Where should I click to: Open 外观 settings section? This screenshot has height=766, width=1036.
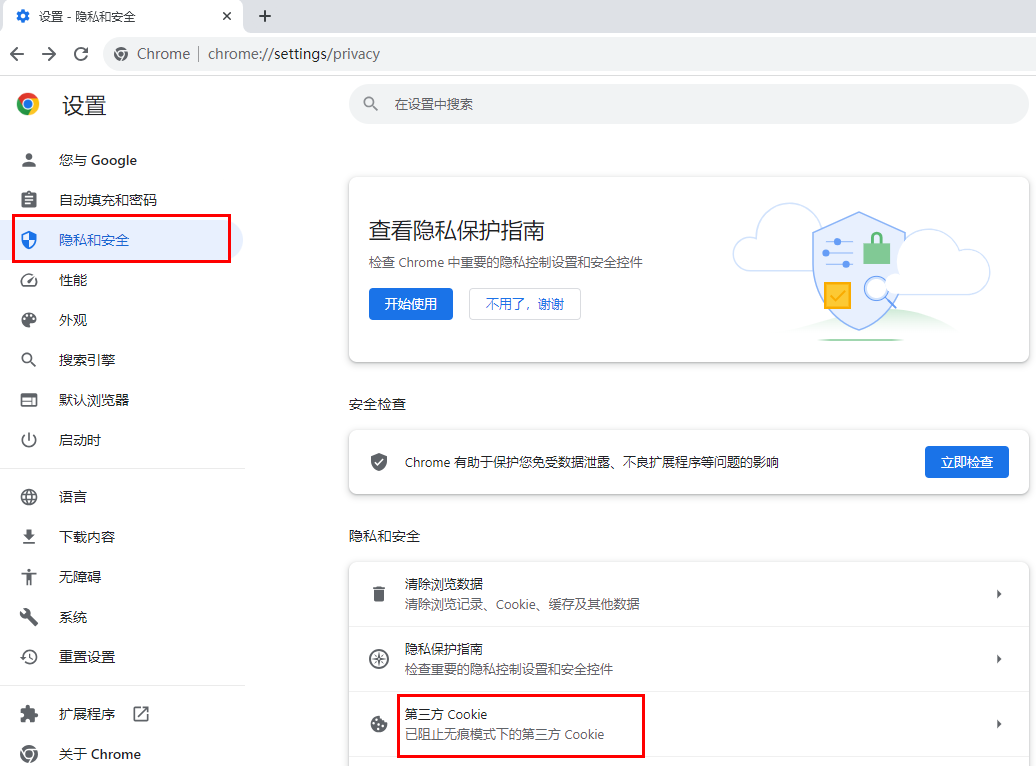pyautogui.click(x=122, y=320)
